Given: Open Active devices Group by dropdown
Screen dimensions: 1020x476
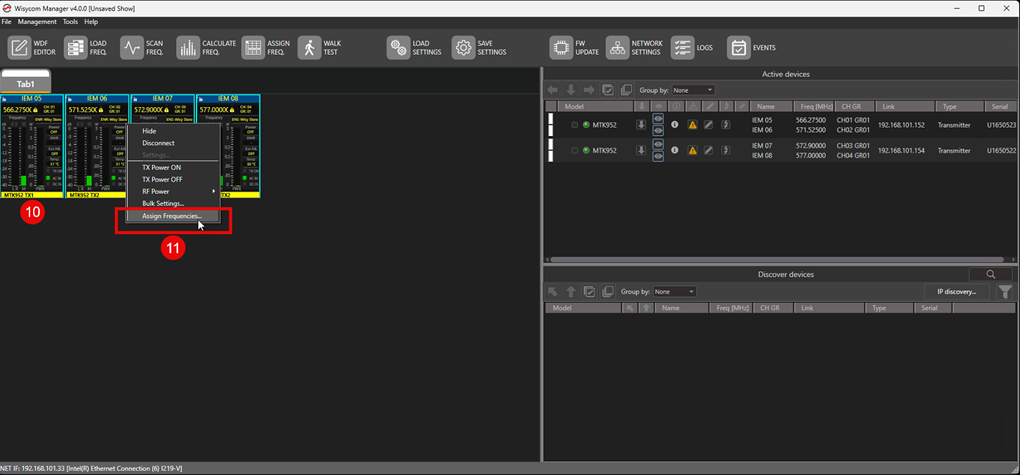Looking at the screenshot, I should point(693,90).
